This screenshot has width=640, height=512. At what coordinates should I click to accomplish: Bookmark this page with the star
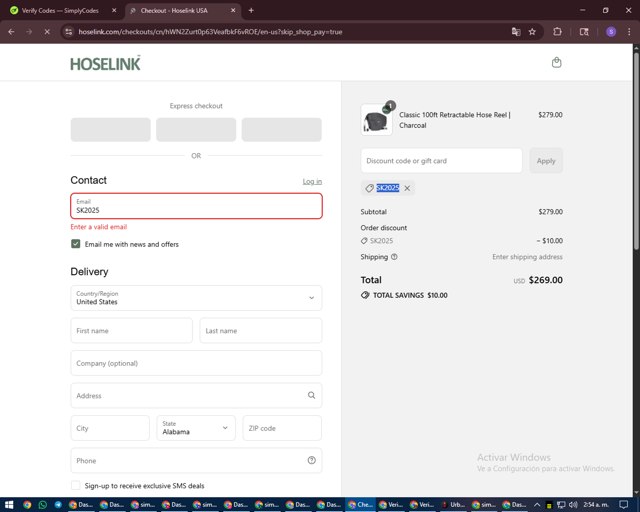pyautogui.click(x=532, y=32)
